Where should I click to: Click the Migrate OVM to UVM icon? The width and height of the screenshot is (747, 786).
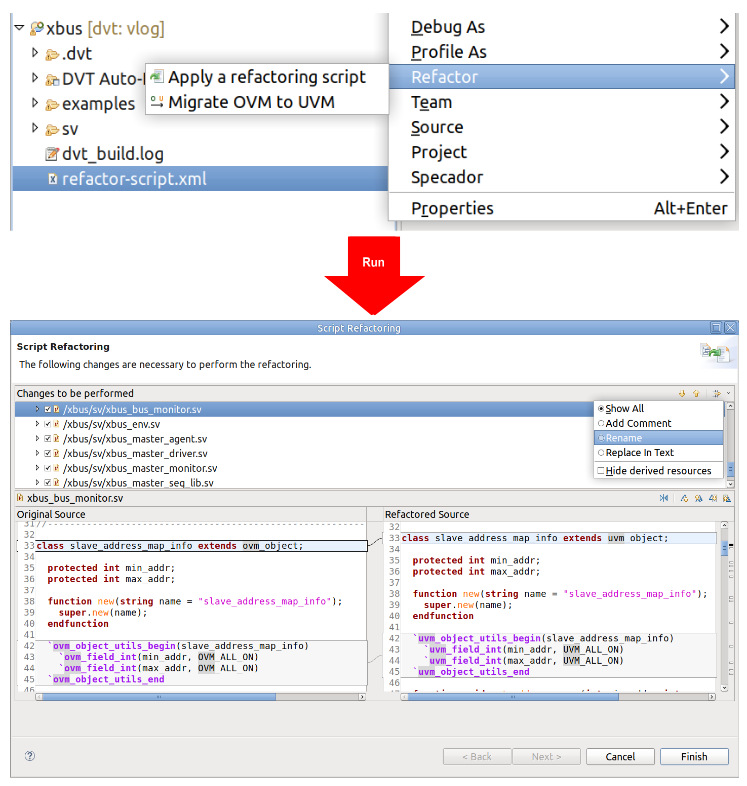157,102
